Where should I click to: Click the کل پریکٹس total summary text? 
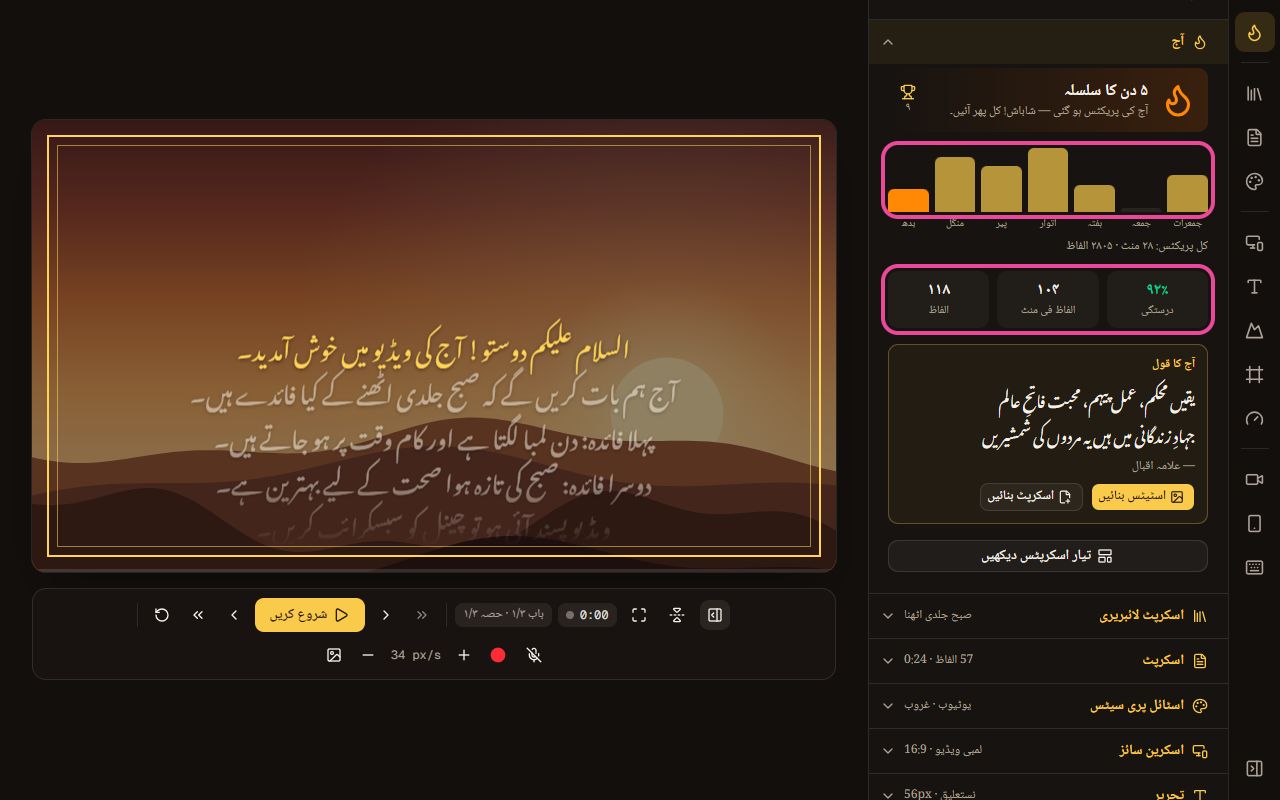tap(1136, 246)
